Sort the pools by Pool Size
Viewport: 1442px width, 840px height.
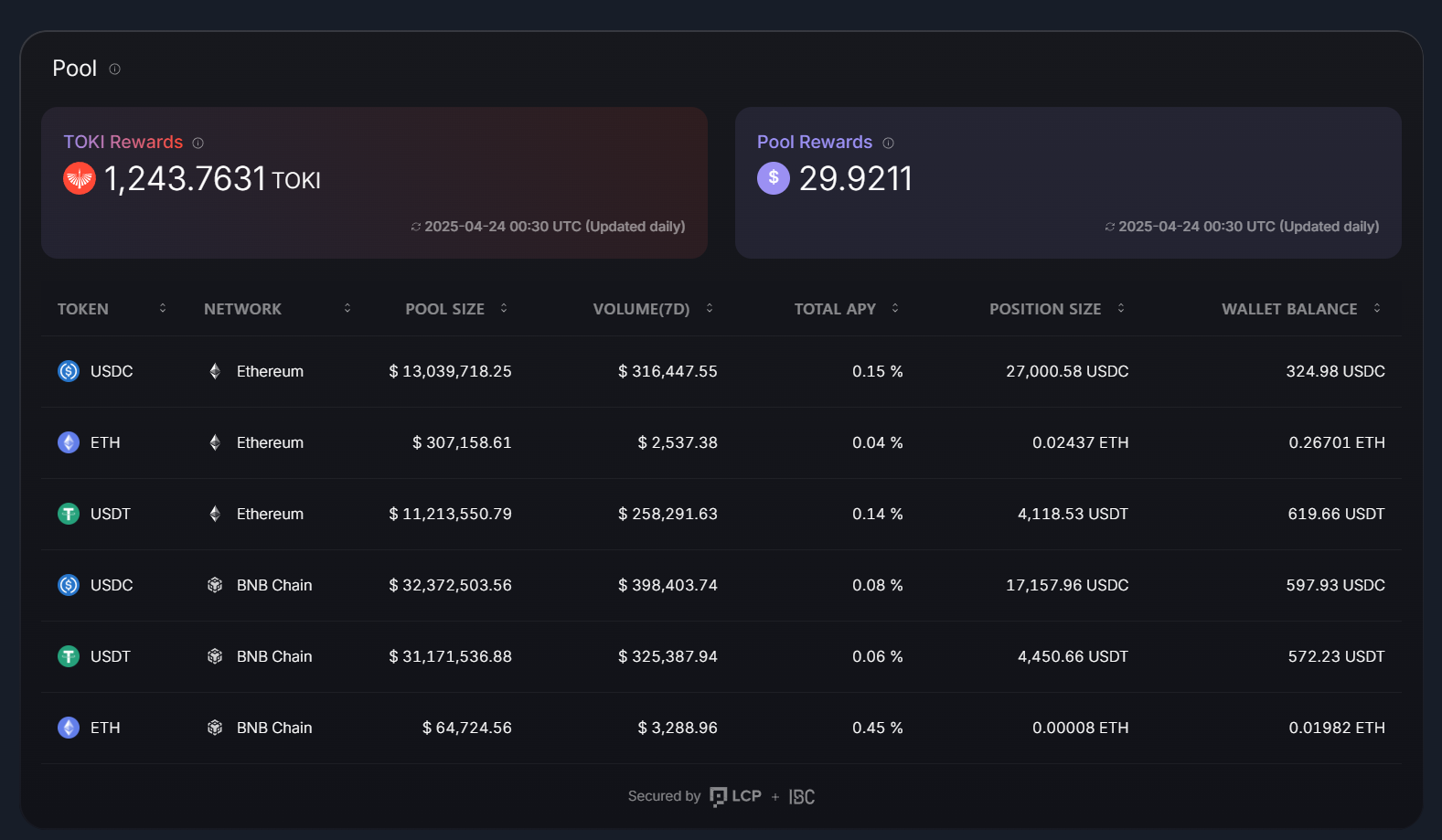[x=504, y=308]
